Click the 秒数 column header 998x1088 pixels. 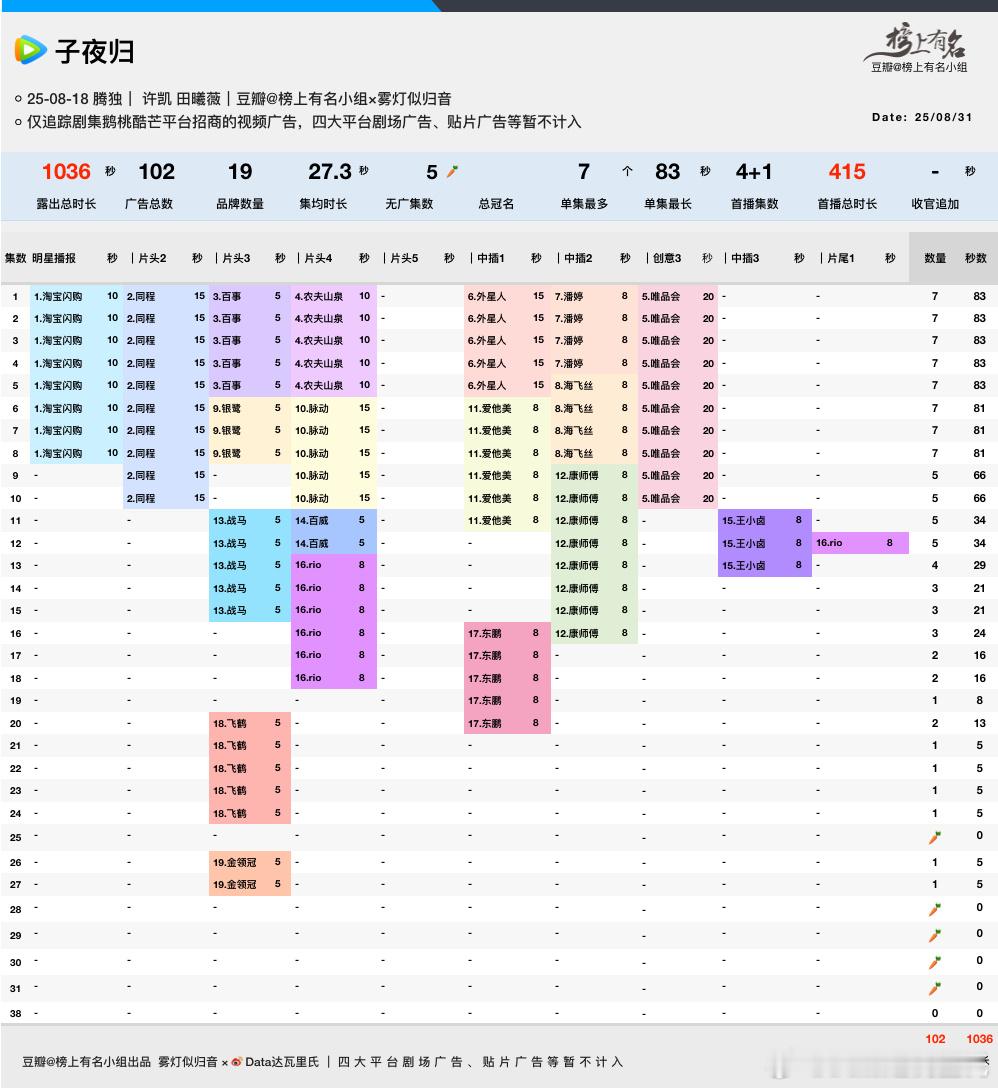[976, 258]
